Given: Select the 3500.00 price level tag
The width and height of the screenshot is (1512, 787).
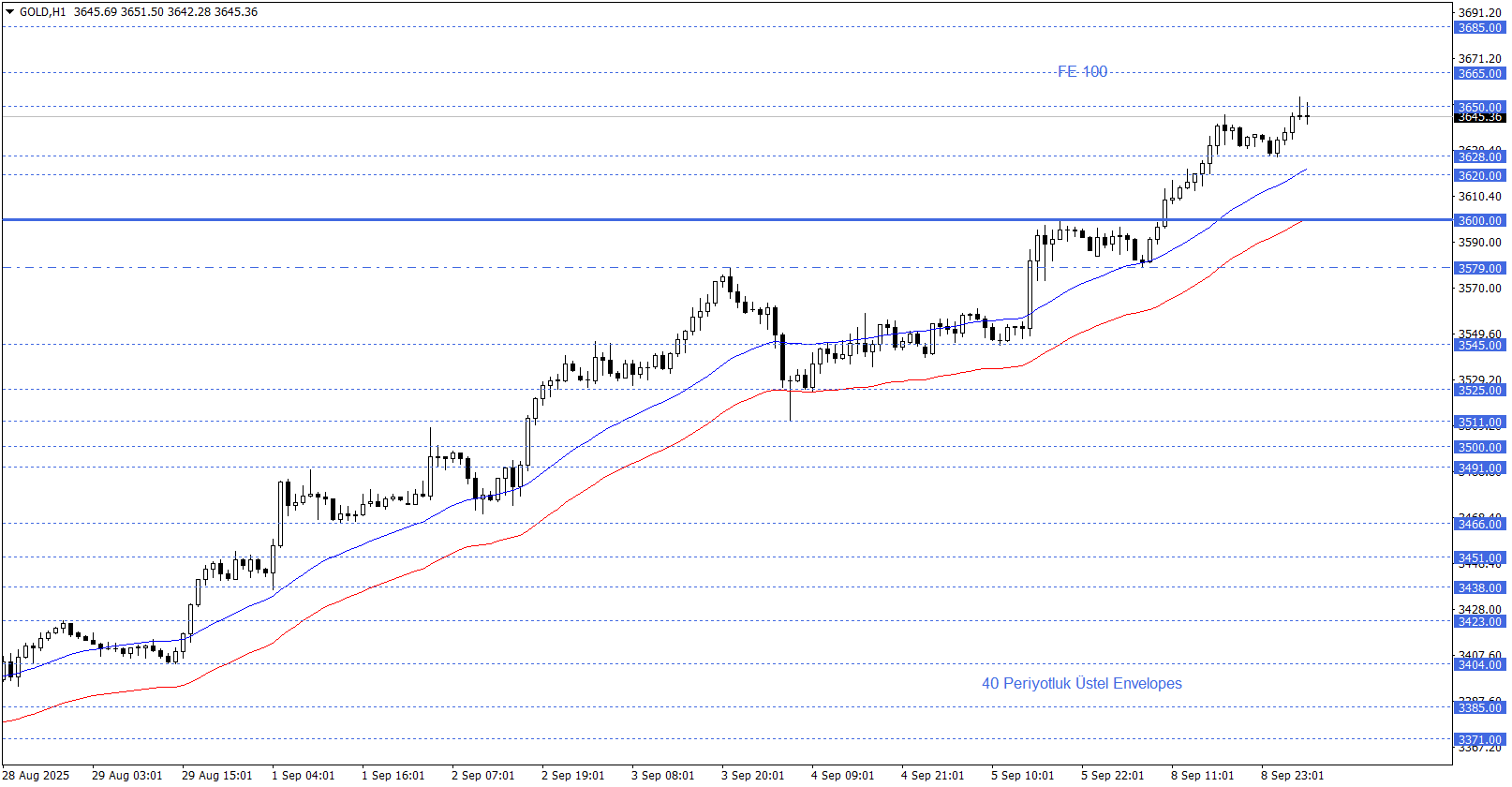Looking at the screenshot, I should (1479, 448).
